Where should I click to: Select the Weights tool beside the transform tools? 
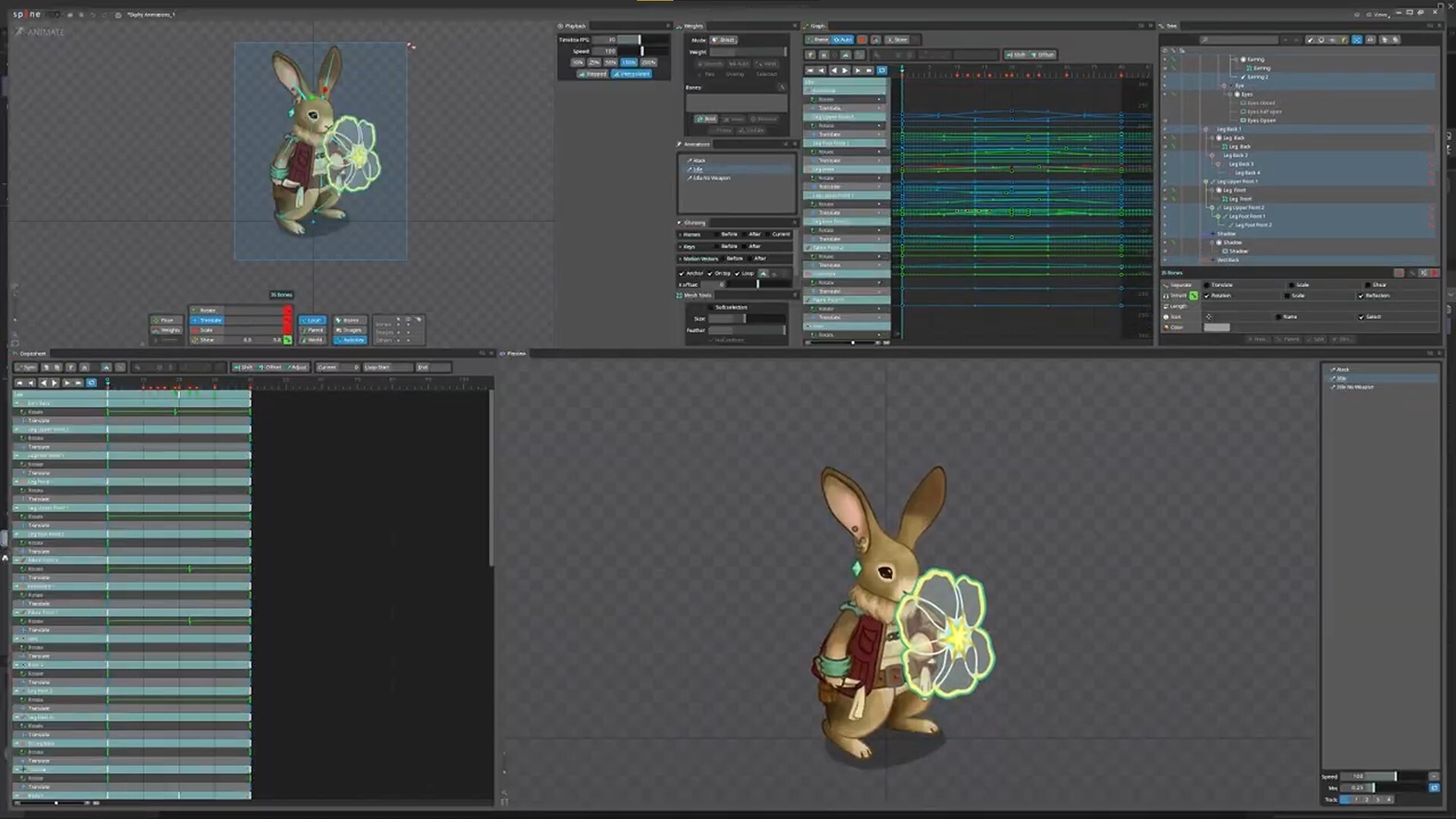pyautogui.click(x=167, y=330)
